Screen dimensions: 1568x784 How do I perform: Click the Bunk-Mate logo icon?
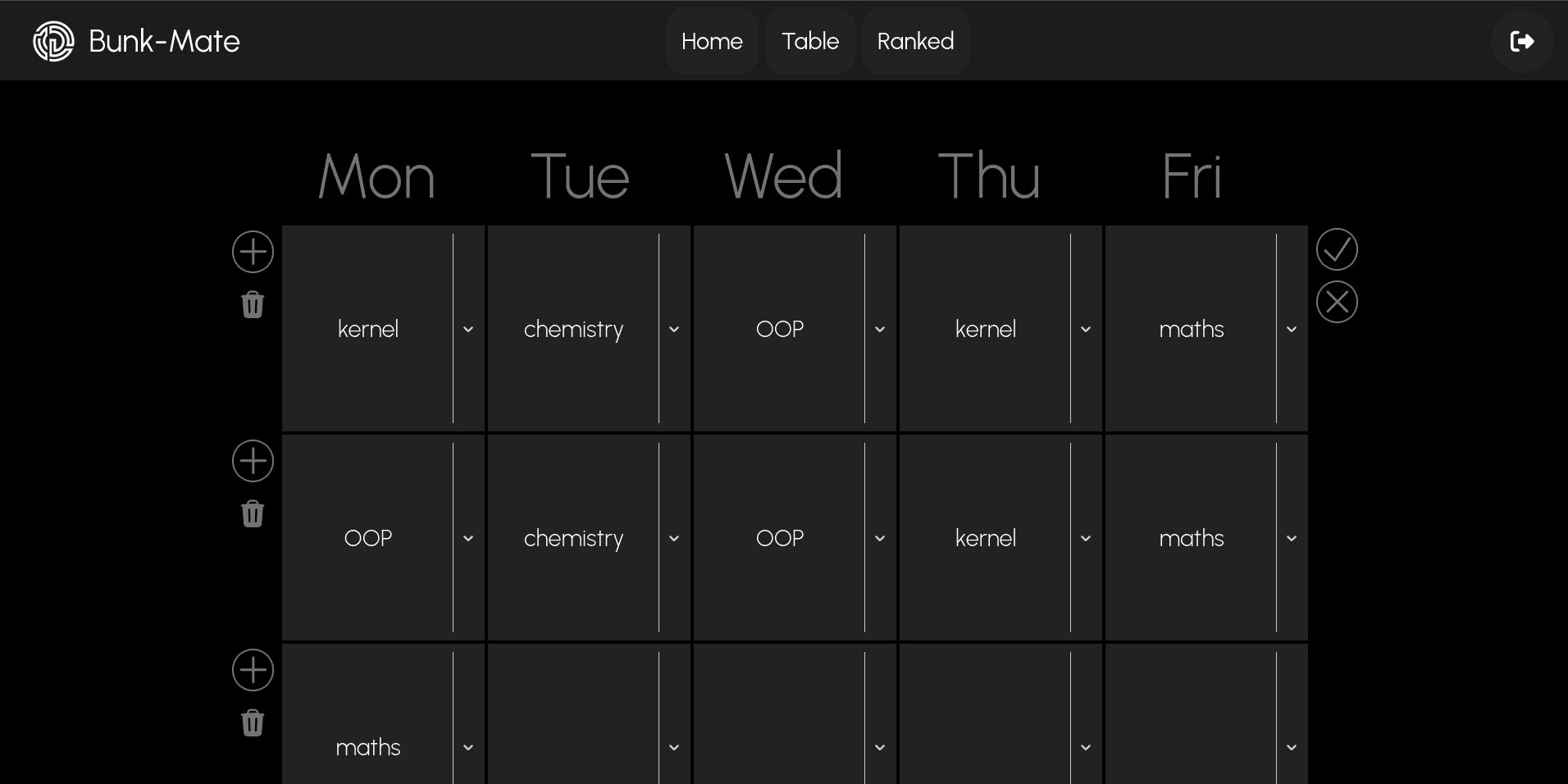tap(53, 41)
